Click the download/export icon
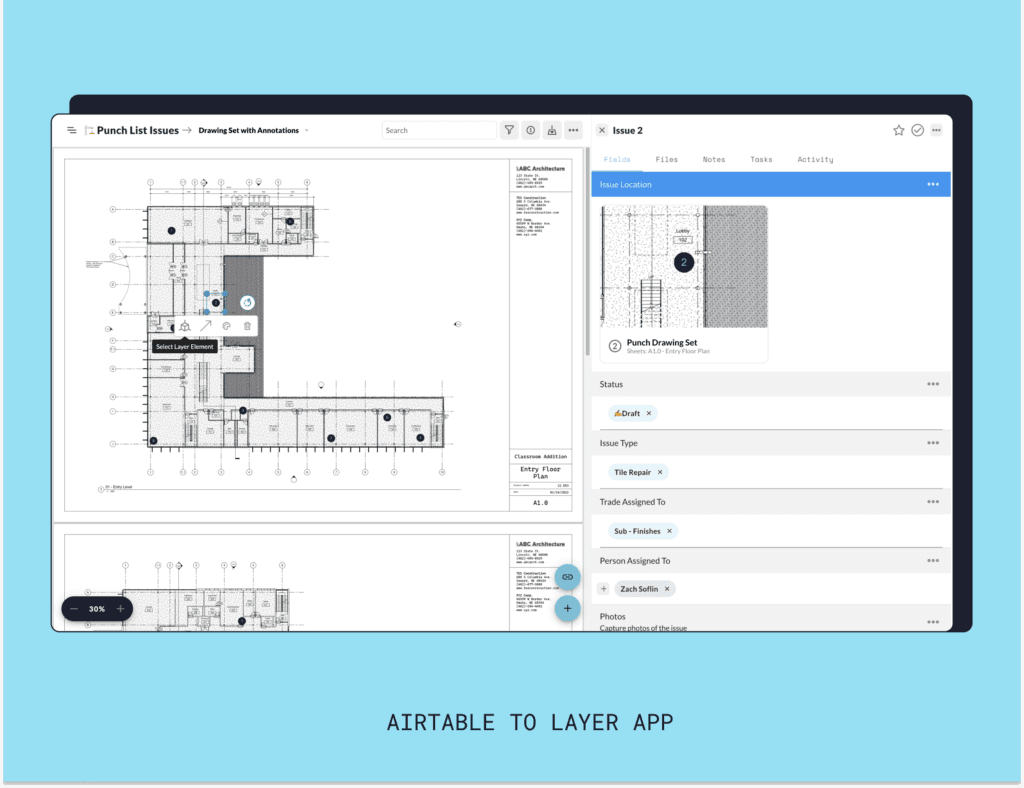The image size is (1024, 788). click(x=552, y=131)
